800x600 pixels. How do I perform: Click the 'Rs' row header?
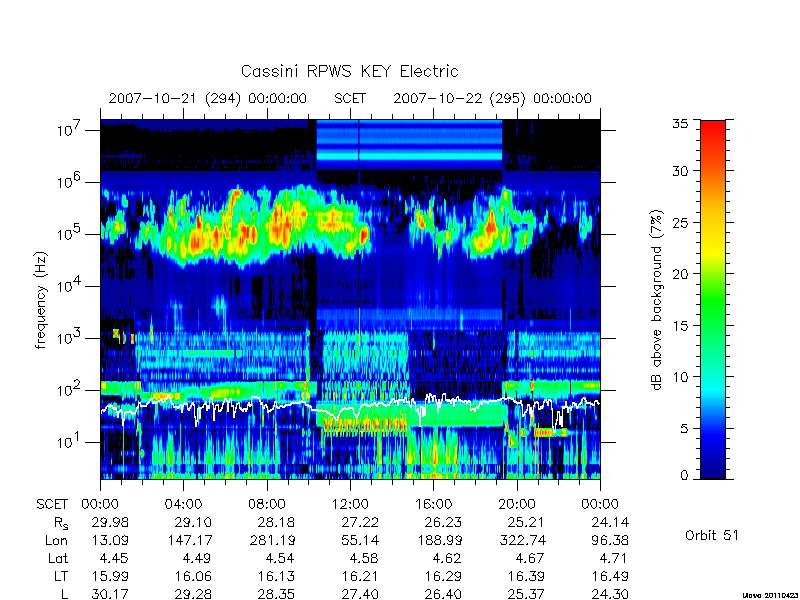tap(60, 523)
